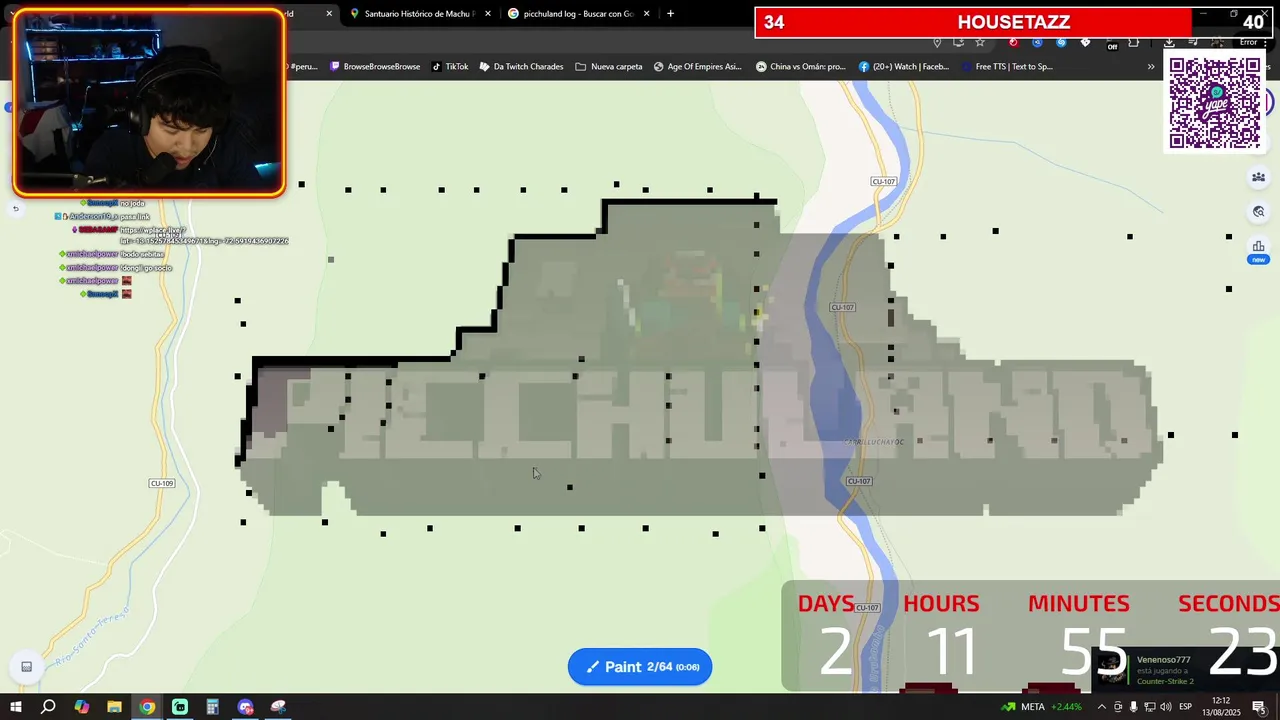Open Calculator from taskbar
Screen dimensions: 1280x720
212,707
